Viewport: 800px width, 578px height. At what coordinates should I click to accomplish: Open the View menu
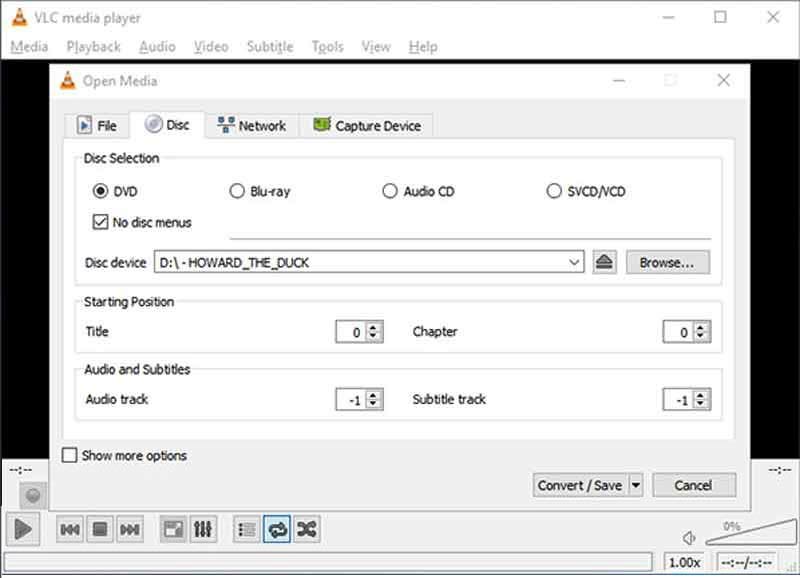click(376, 47)
